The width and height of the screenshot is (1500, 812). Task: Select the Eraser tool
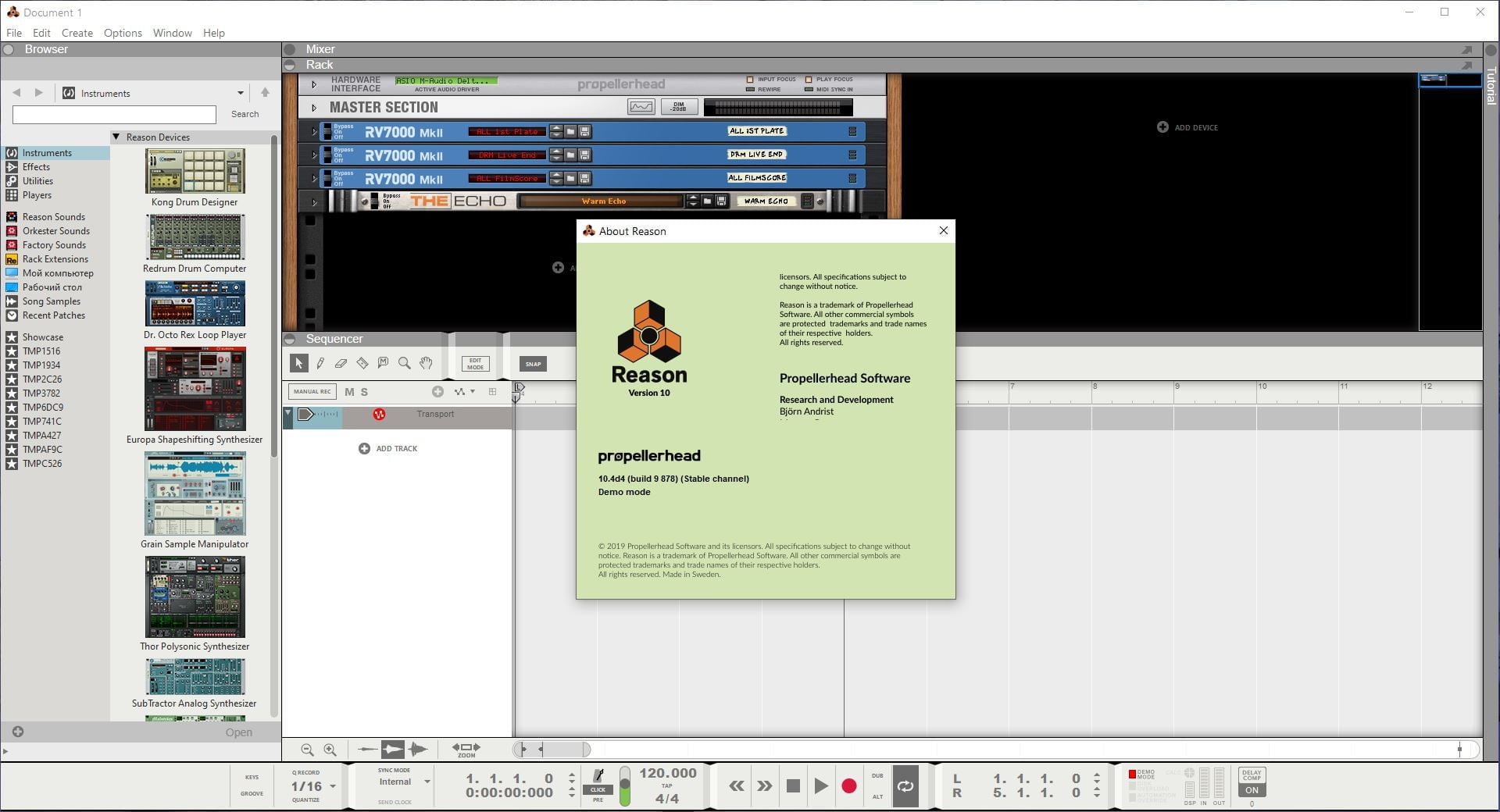pyautogui.click(x=341, y=363)
